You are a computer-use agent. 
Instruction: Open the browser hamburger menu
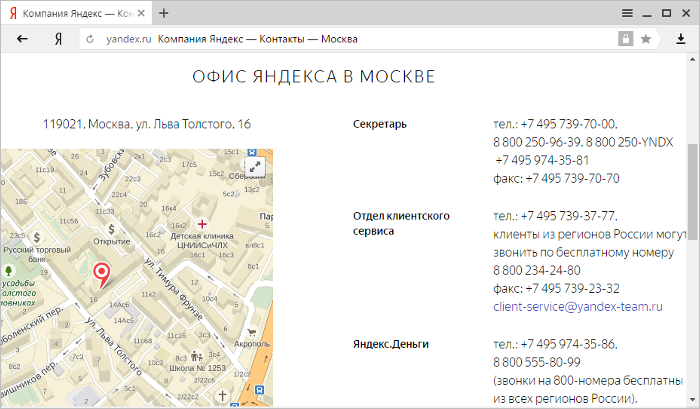click(x=627, y=13)
